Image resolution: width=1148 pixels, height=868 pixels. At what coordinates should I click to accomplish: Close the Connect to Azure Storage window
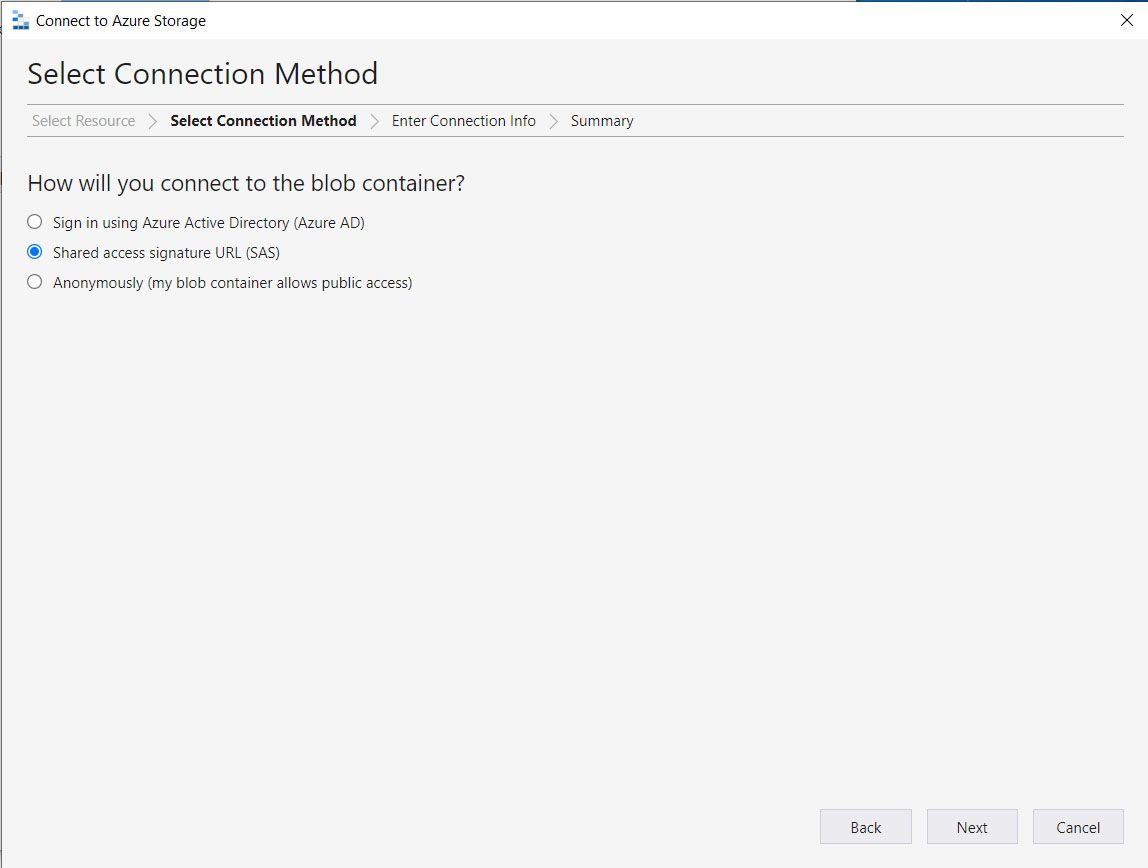coord(1127,20)
